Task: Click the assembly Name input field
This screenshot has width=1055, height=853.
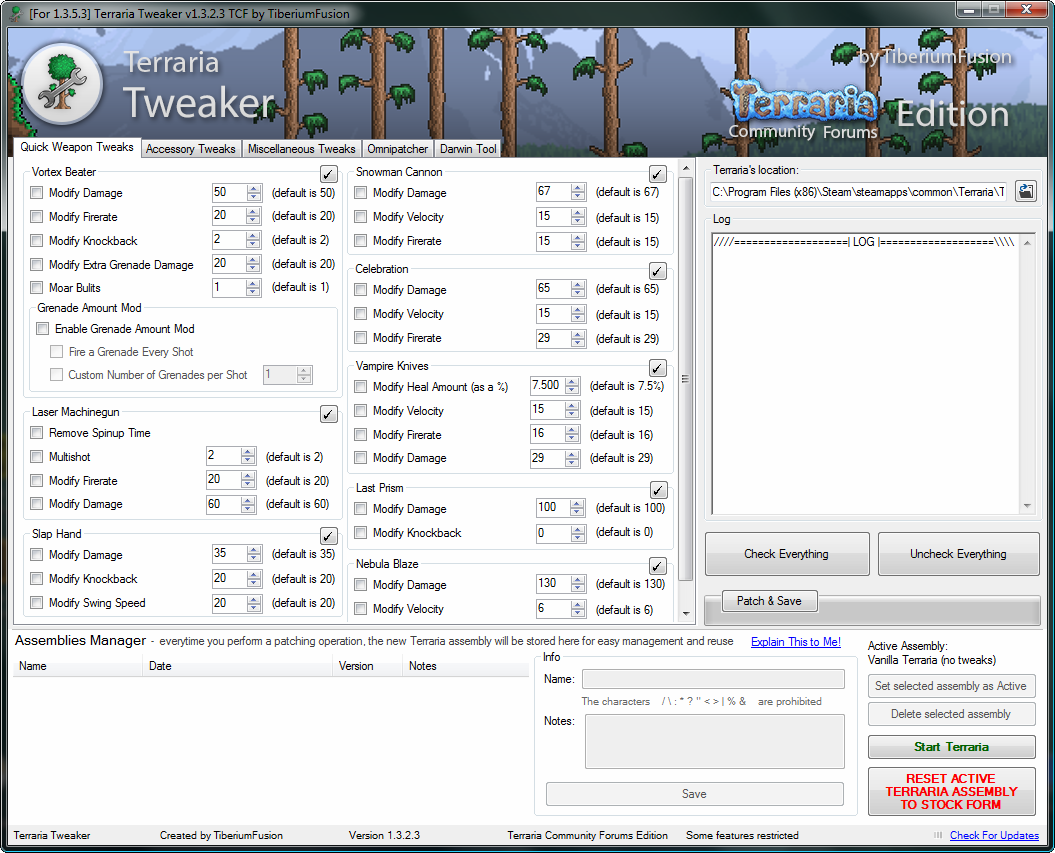Action: [x=713, y=679]
